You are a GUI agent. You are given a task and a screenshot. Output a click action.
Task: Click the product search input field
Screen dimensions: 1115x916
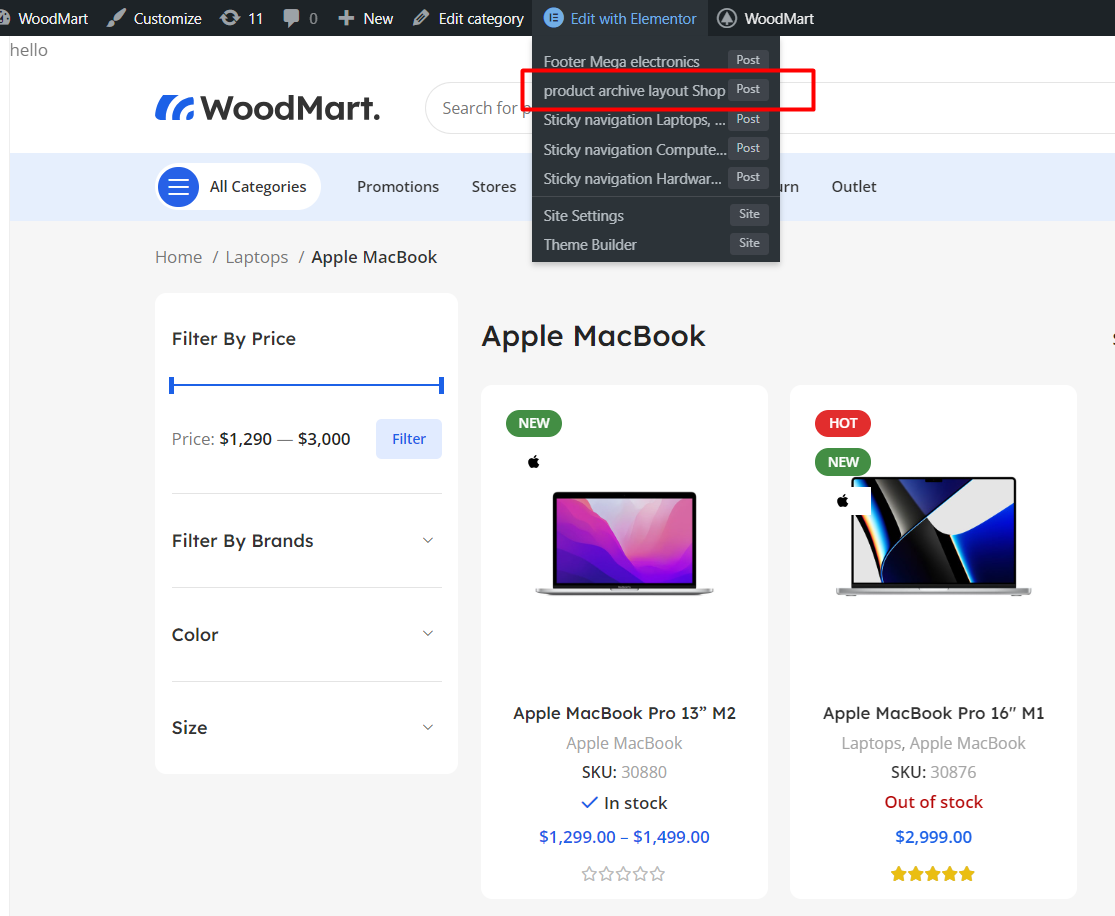click(x=770, y=108)
